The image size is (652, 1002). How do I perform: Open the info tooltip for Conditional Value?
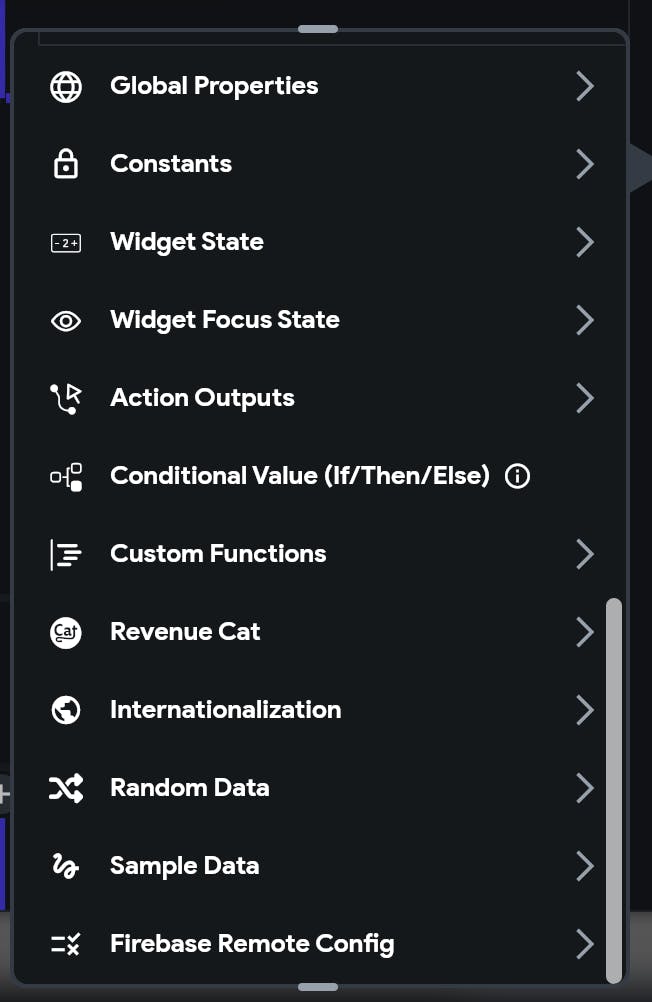(x=517, y=476)
